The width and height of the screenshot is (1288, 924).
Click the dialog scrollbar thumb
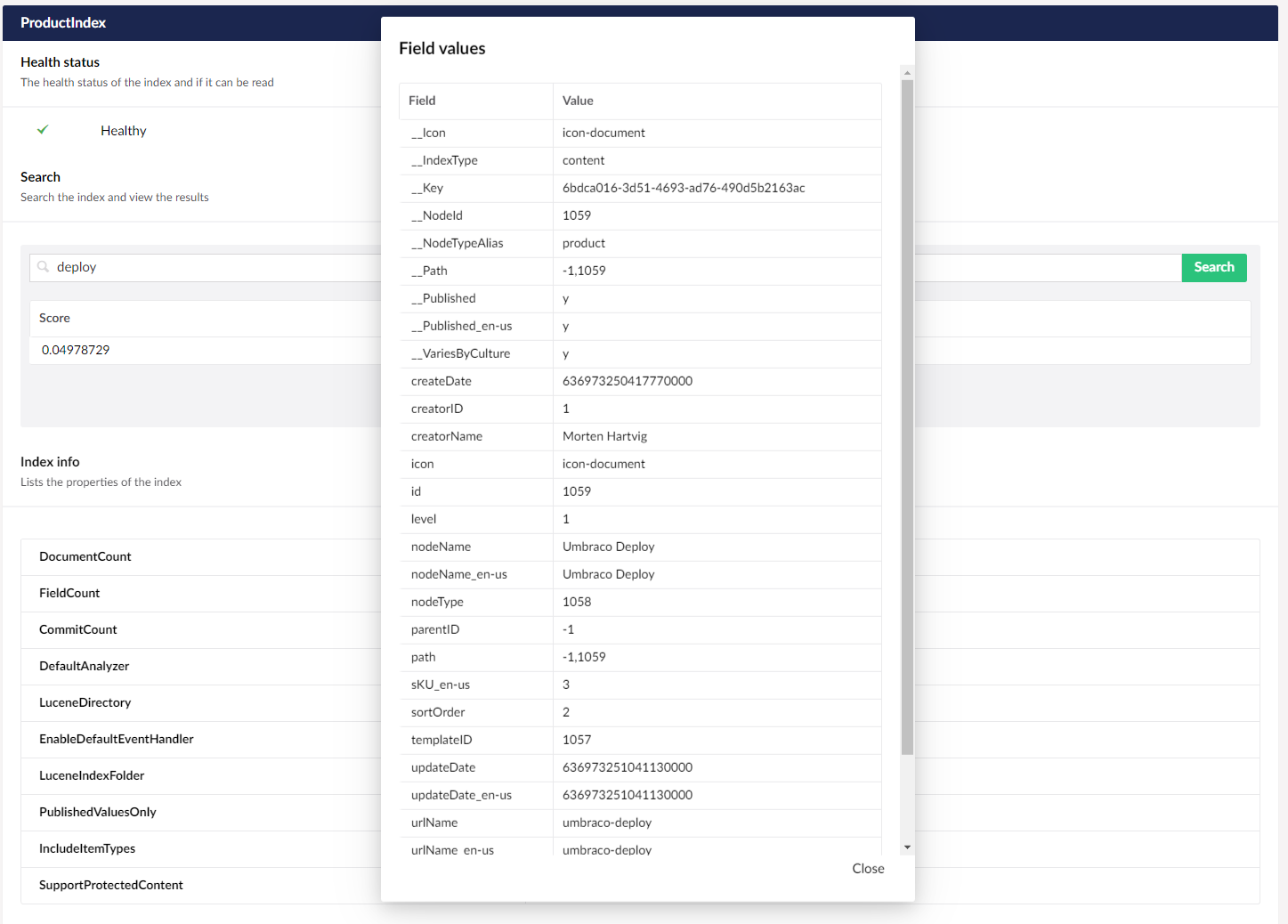(907, 417)
